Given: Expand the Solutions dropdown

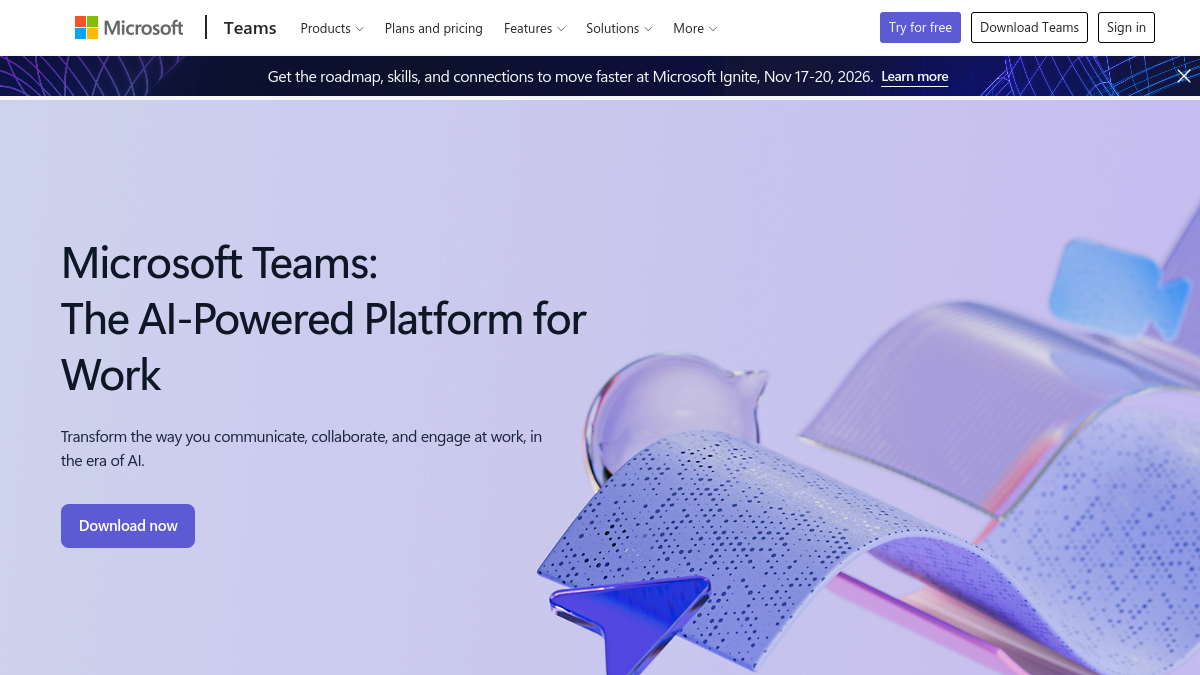Looking at the screenshot, I should point(619,28).
